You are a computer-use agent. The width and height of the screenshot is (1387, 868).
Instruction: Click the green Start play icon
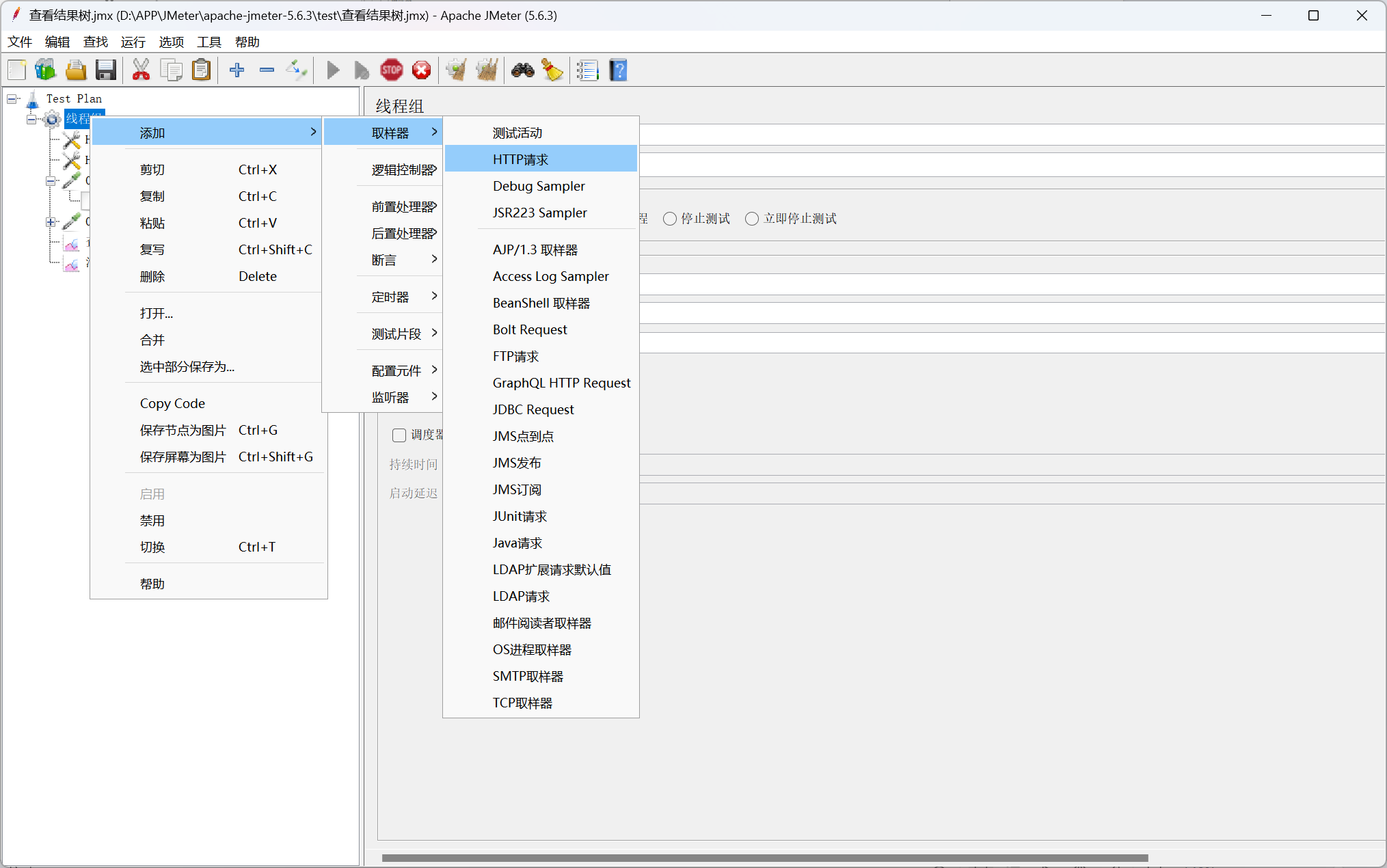[333, 70]
